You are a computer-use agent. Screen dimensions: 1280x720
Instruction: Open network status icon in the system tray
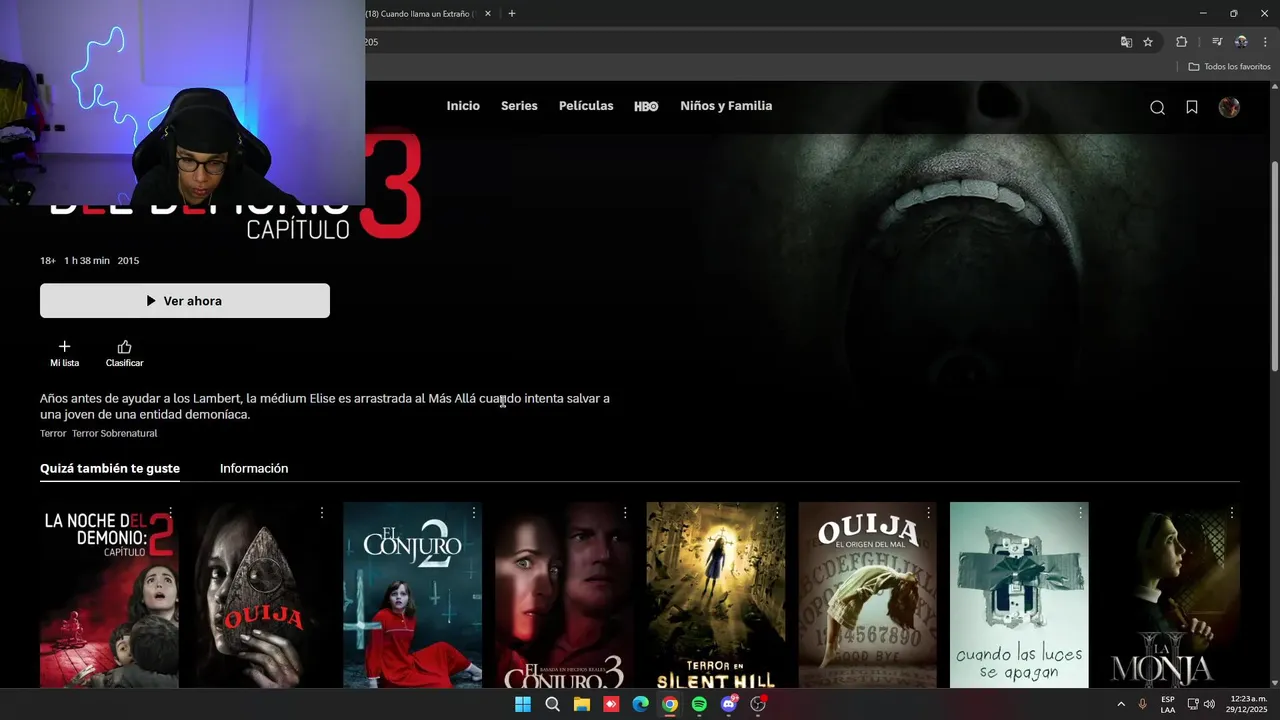(1193, 704)
